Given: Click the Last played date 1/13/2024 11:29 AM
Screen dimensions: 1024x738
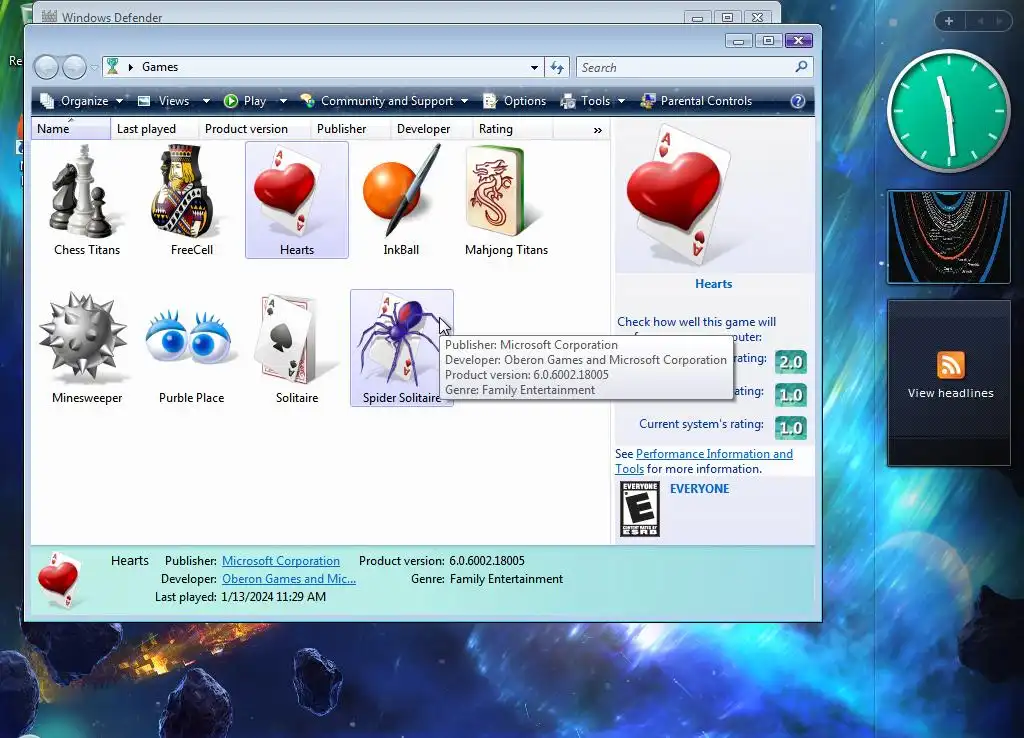Looking at the screenshot, I should pos(273,597).
